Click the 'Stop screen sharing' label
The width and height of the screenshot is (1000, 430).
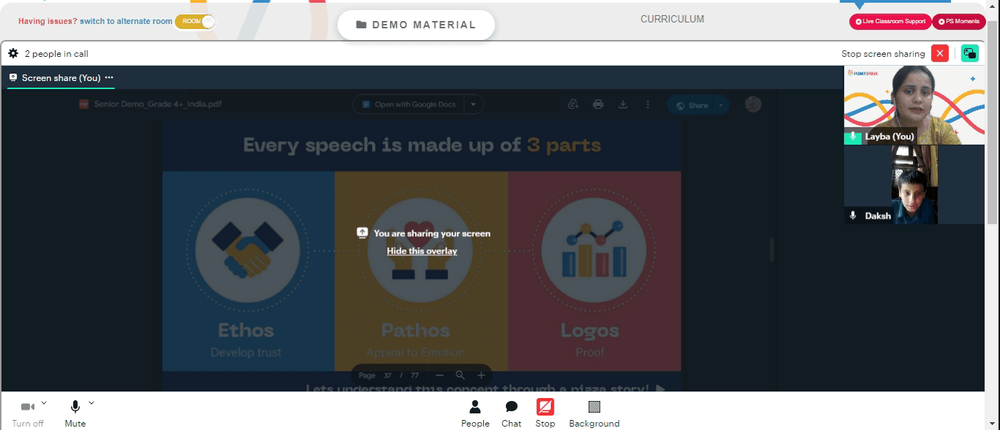click(883, 54)
